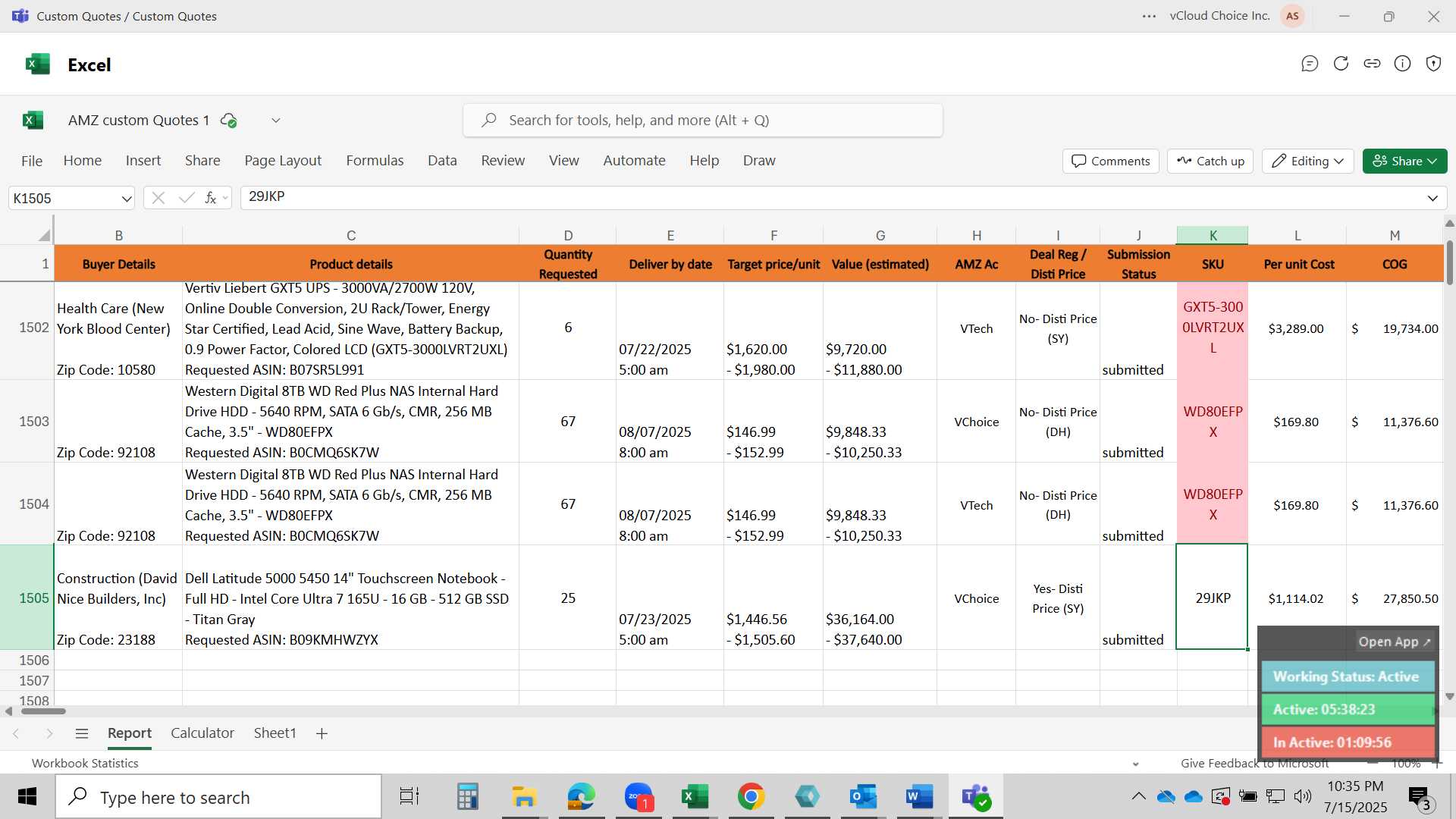Cancel formula entry X icon
Viewport: 1456px width, 819px height.
(x=158, y=198)
